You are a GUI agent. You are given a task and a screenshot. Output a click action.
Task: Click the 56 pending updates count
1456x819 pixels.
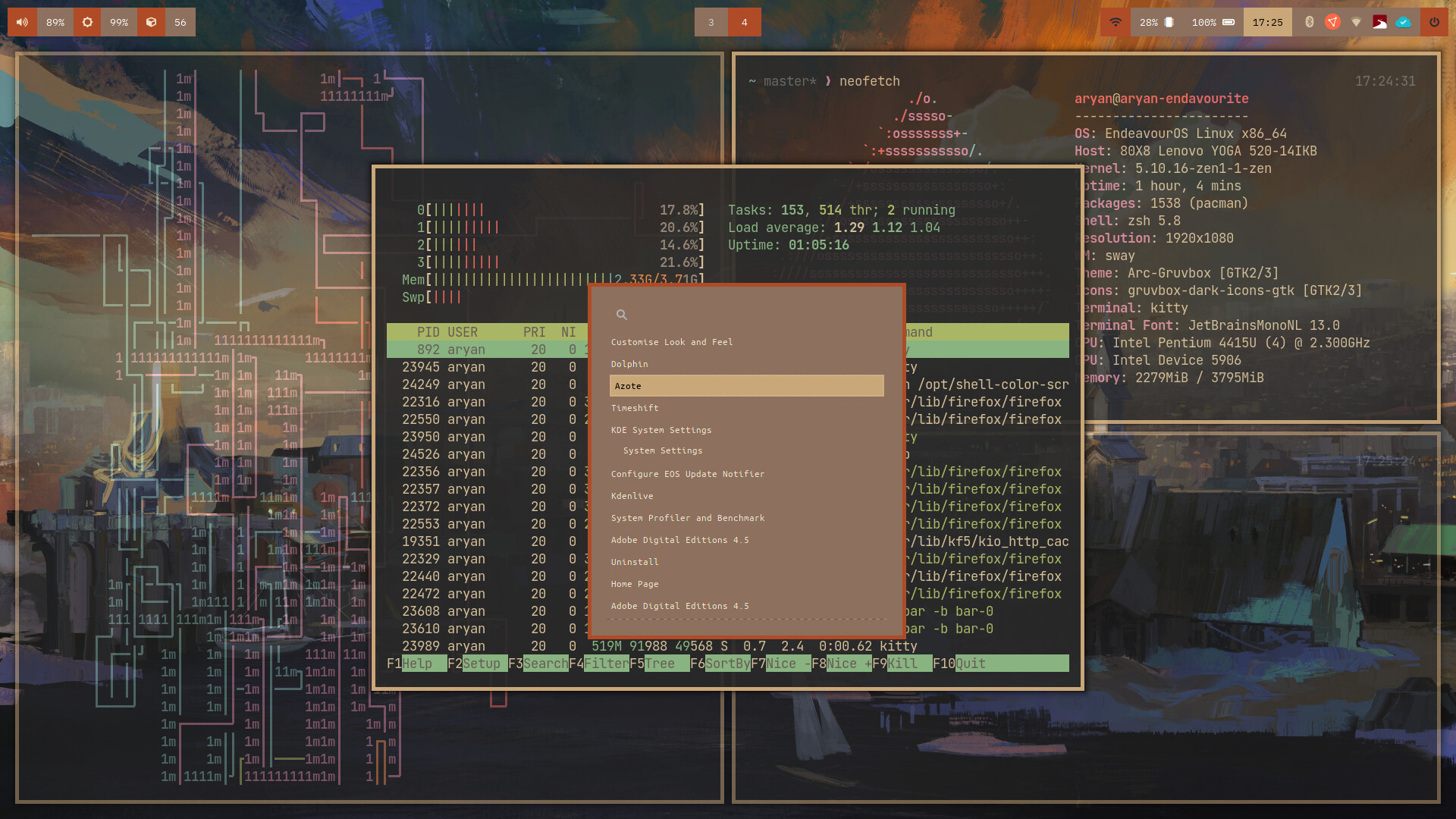[x=180, y=22]
